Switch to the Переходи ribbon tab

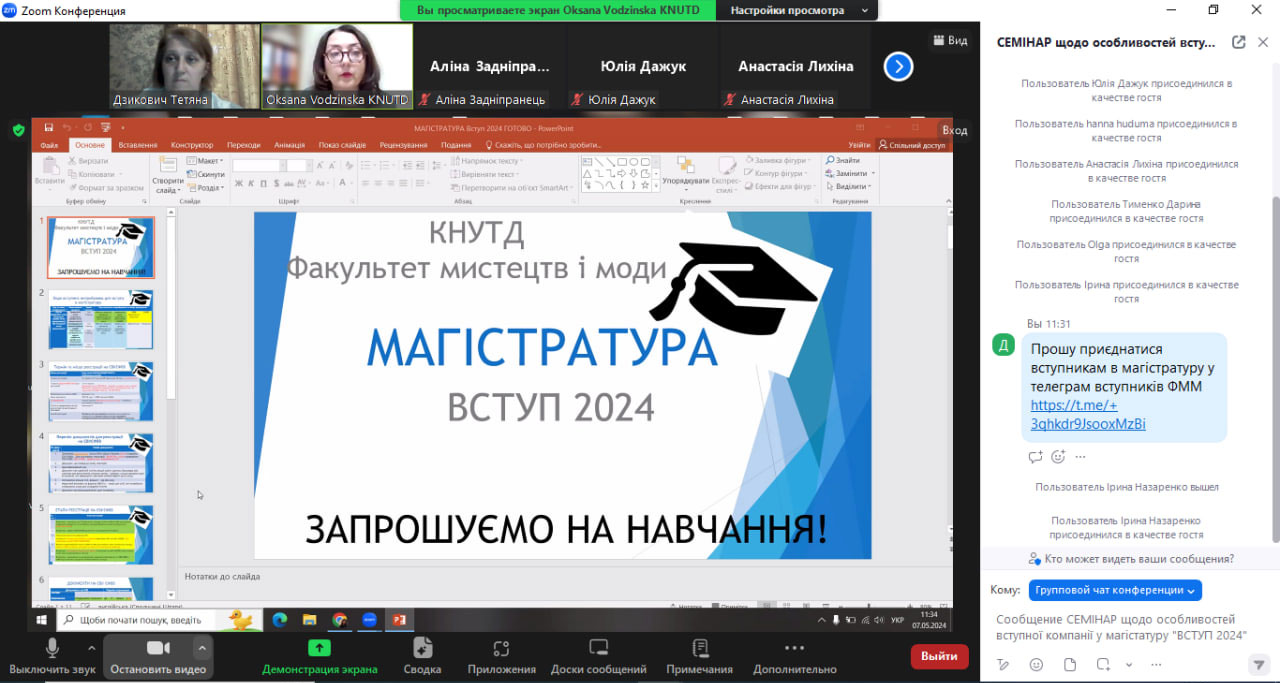[x=243, y=145]
